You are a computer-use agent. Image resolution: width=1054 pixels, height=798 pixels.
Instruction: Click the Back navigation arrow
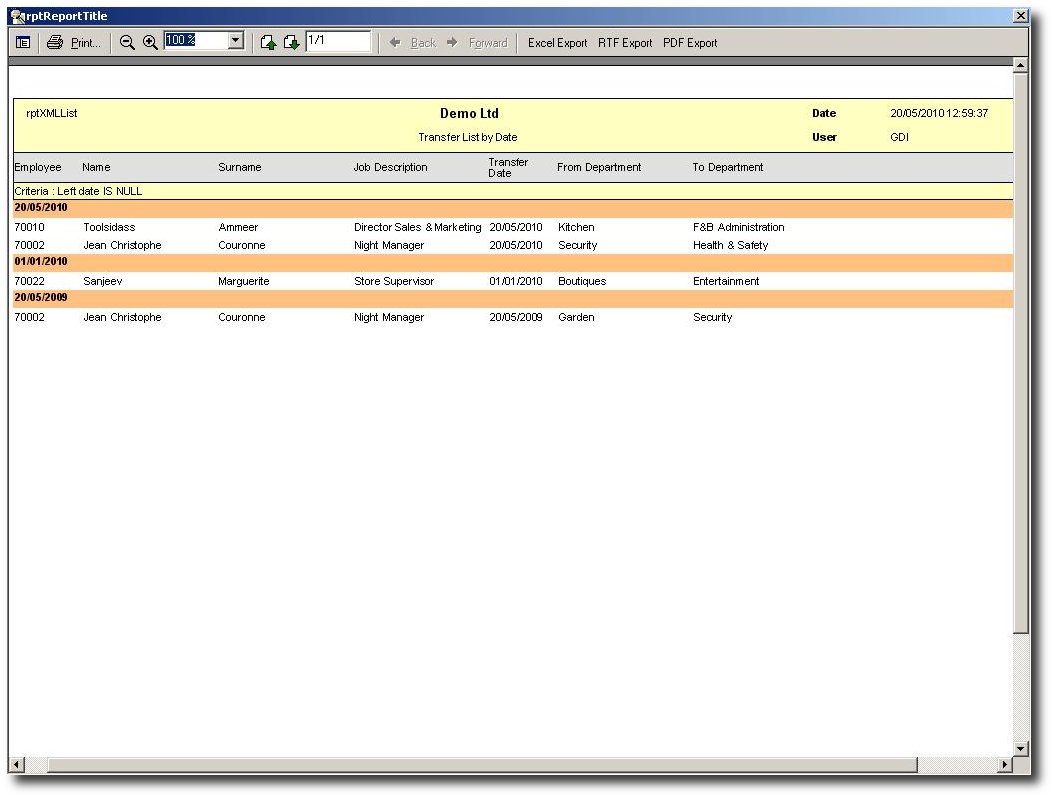click(395, 43)
